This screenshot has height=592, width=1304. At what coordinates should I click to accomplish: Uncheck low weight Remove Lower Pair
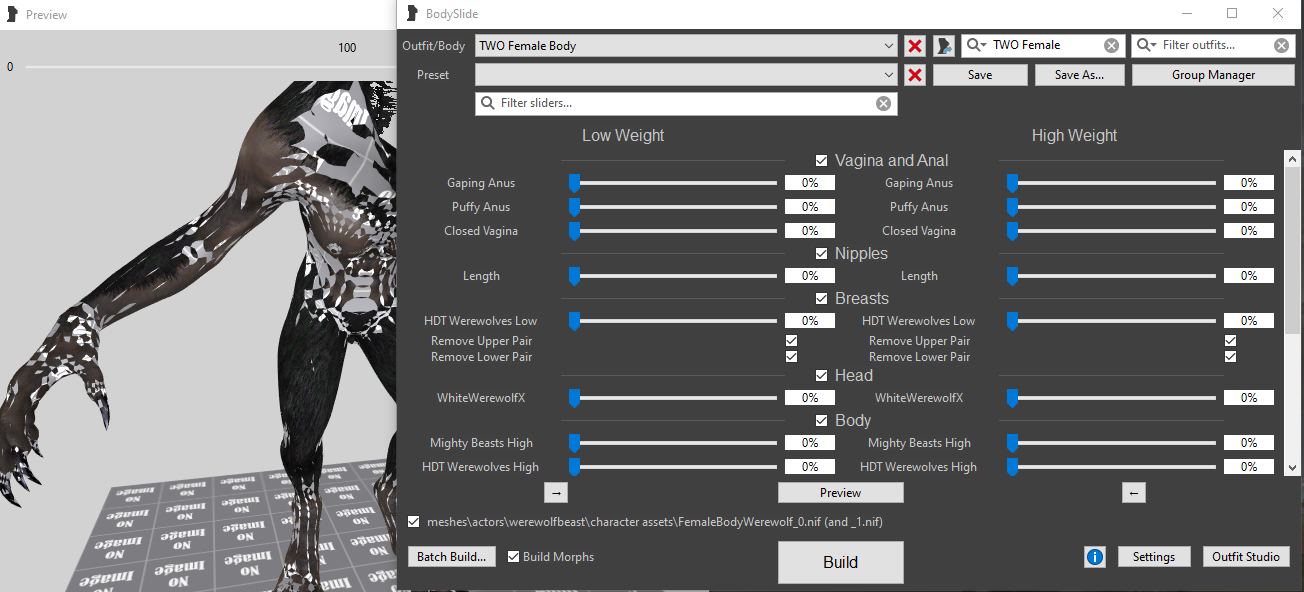pyautogui.click(x=792, y=357)
